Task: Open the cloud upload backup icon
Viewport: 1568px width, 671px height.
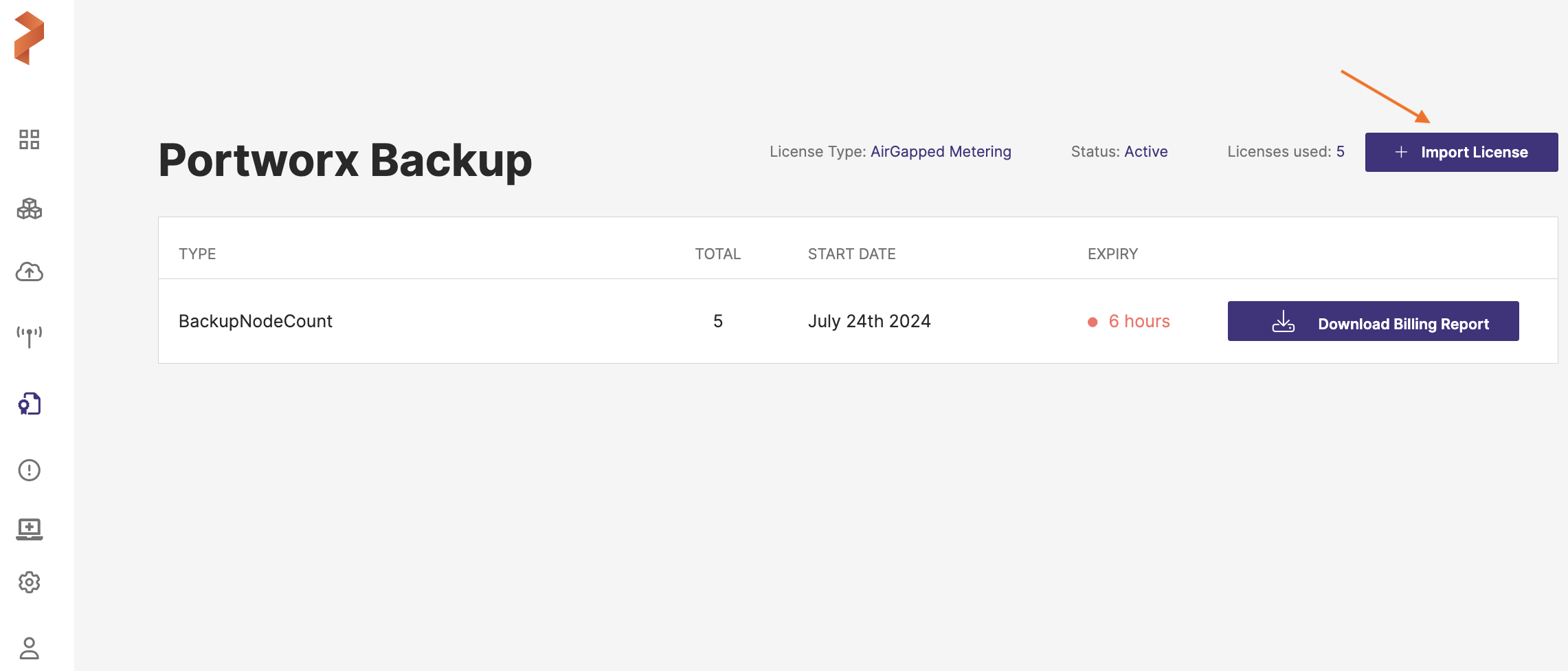Action: (29, 272)
